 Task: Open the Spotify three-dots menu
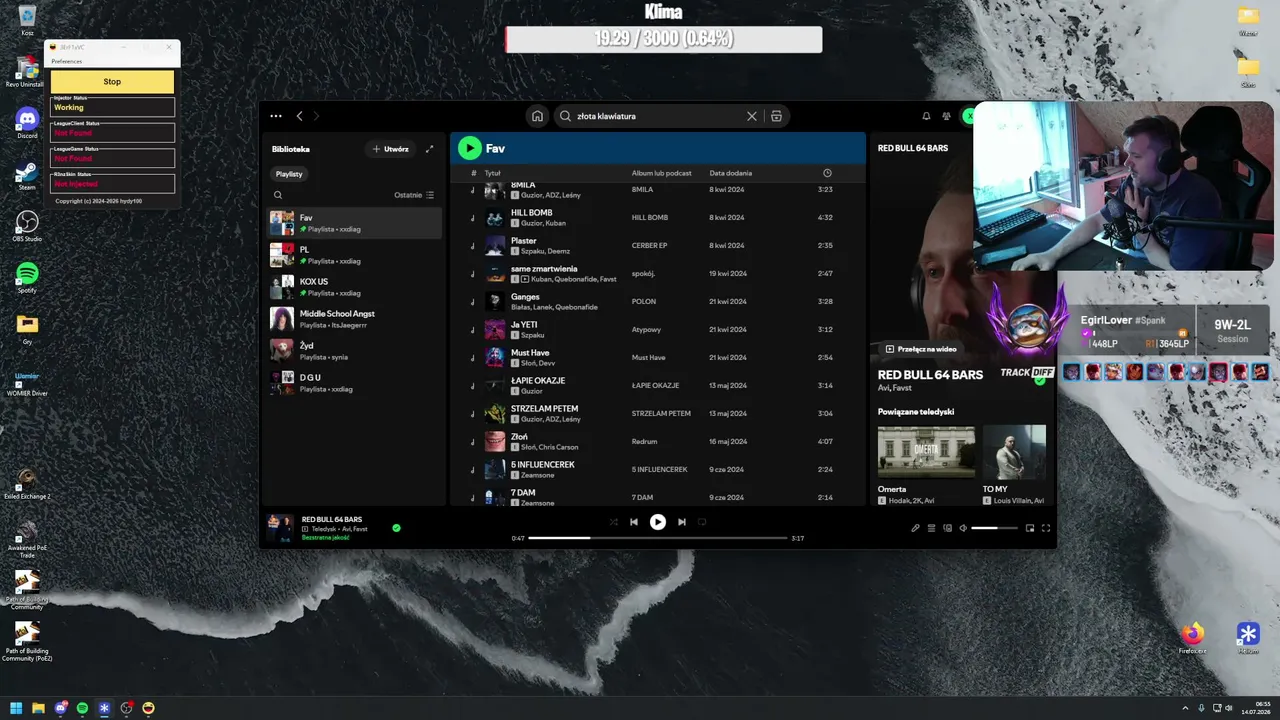276,116
